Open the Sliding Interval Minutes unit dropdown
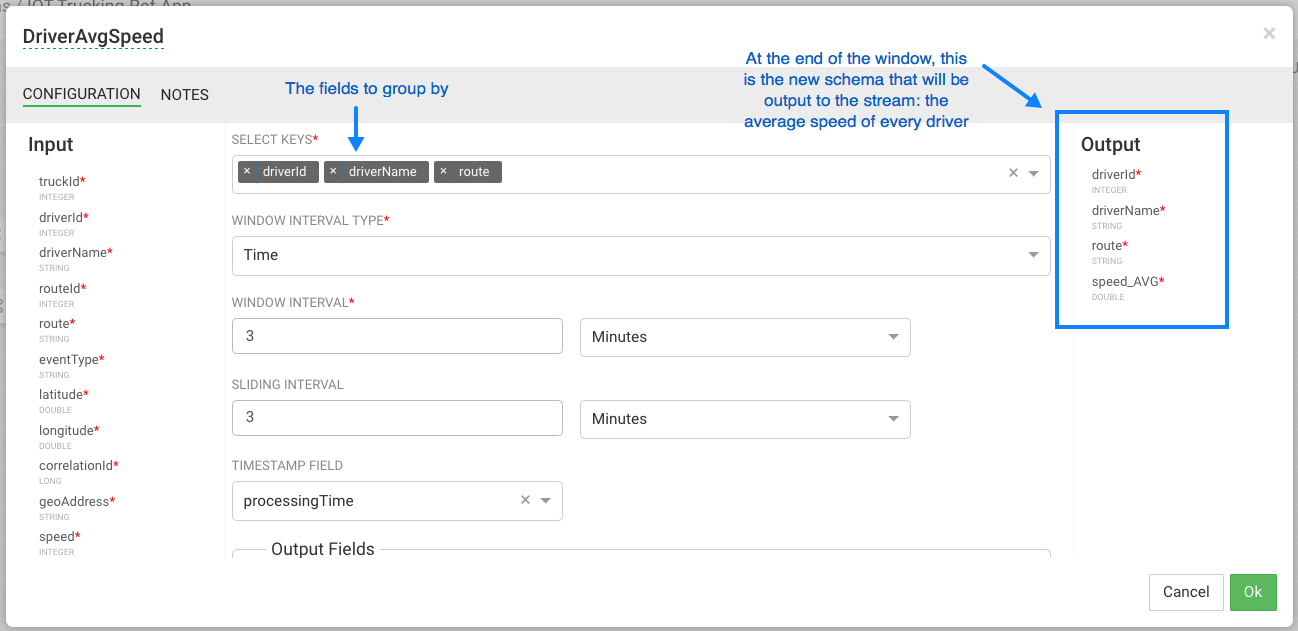 tap(745, 419)
